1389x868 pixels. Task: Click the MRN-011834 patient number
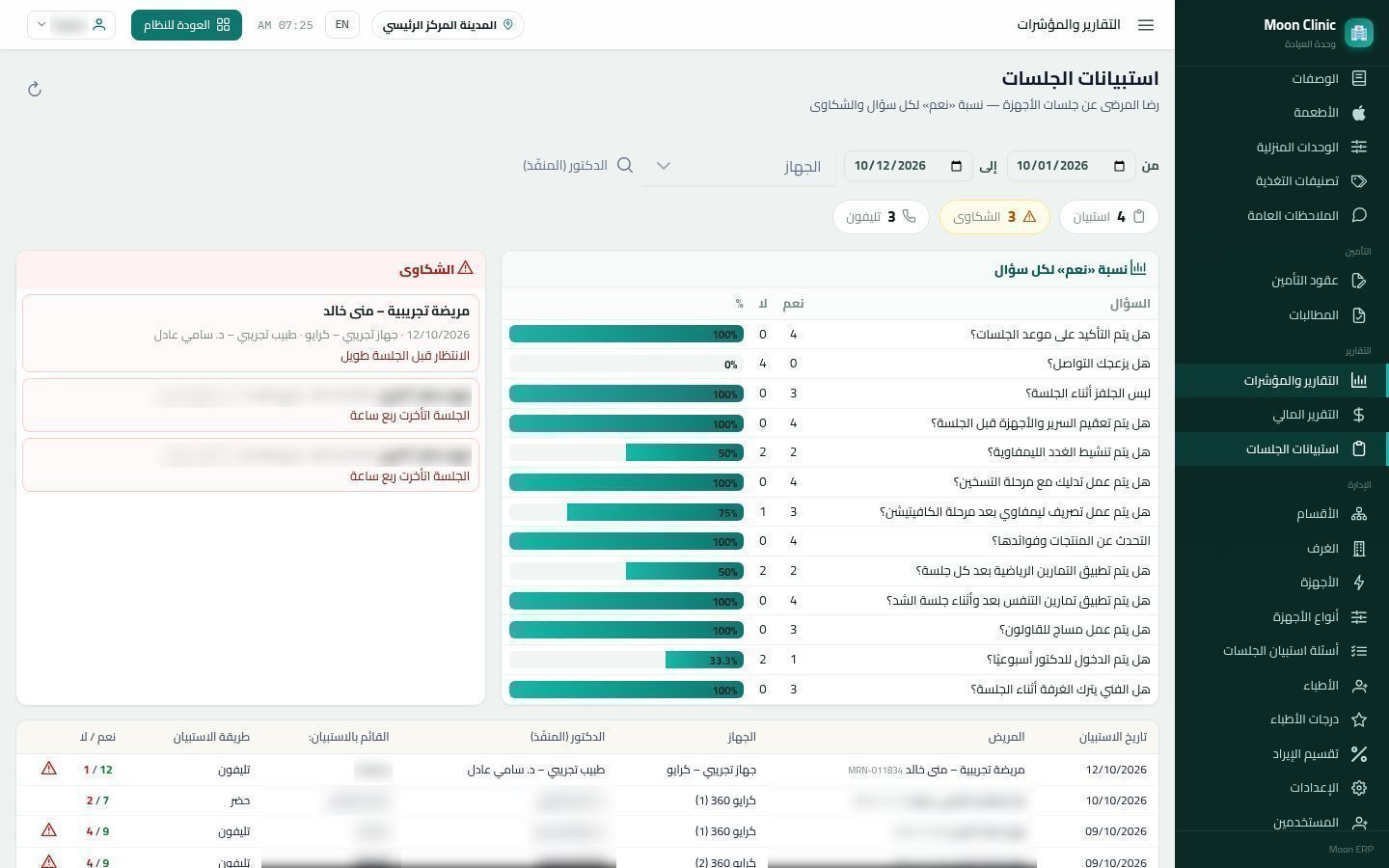(875, 771)
